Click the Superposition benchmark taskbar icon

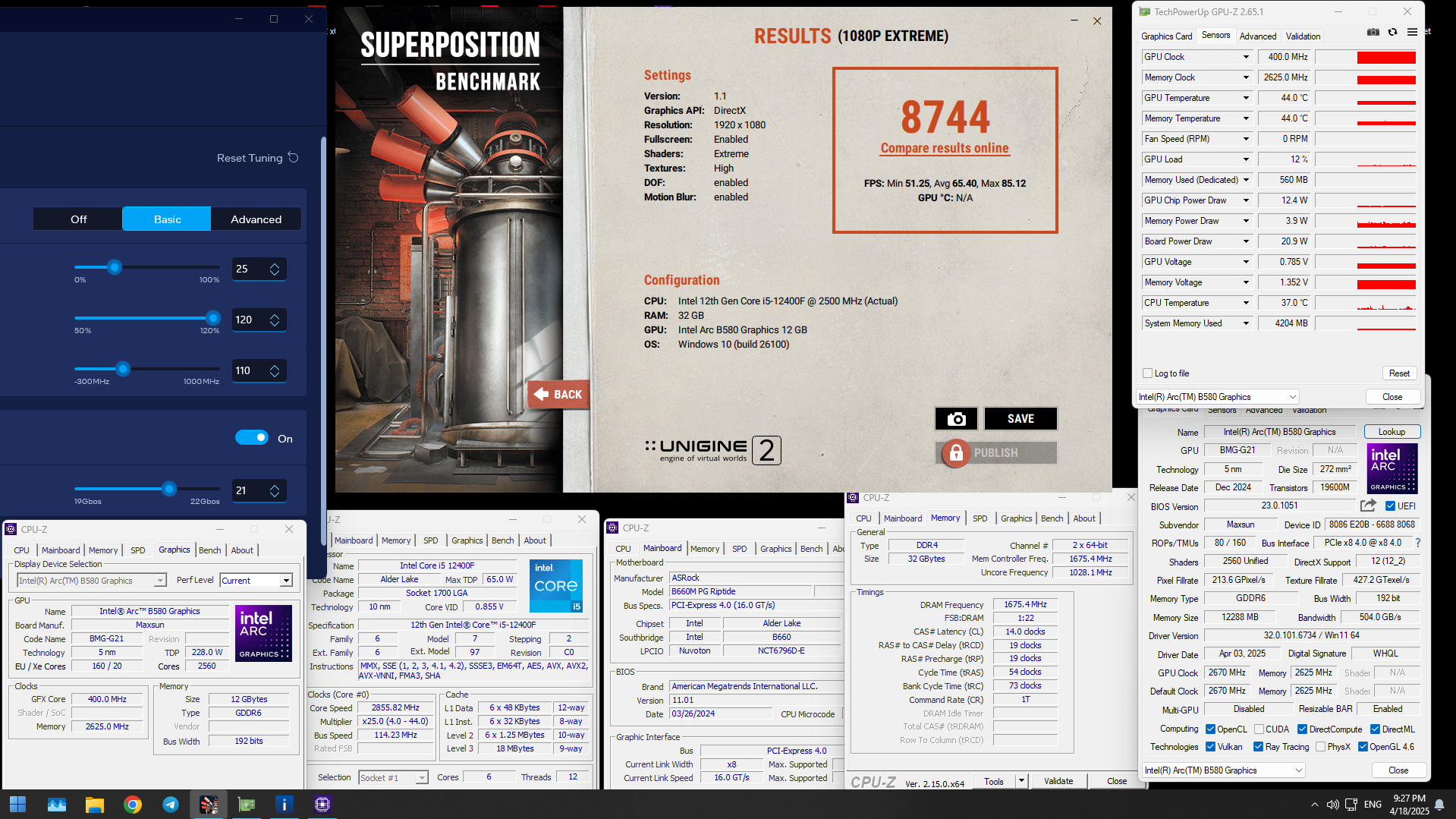tap(209, 805)
